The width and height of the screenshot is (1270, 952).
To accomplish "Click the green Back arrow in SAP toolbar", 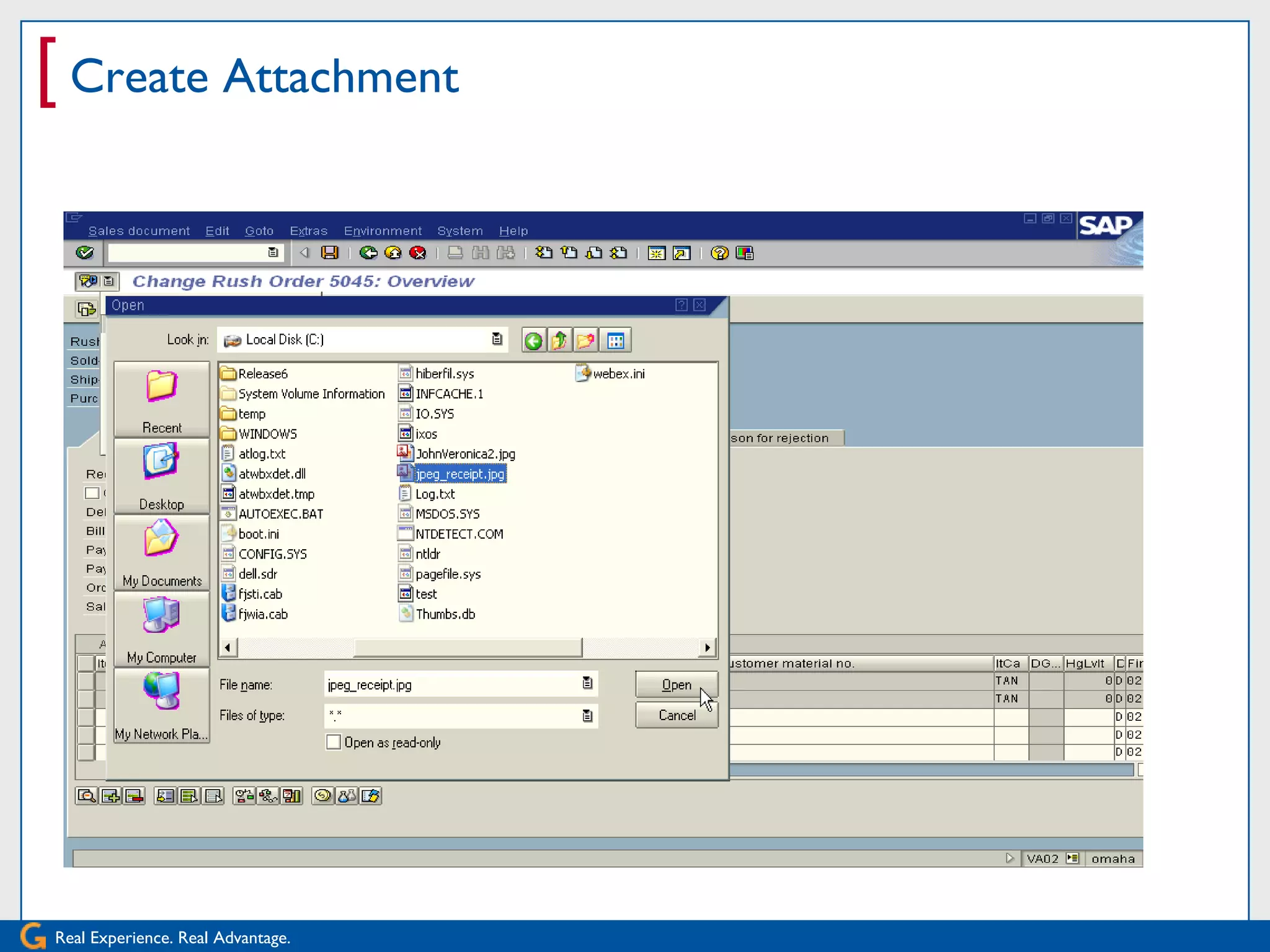I will (368, 253).
